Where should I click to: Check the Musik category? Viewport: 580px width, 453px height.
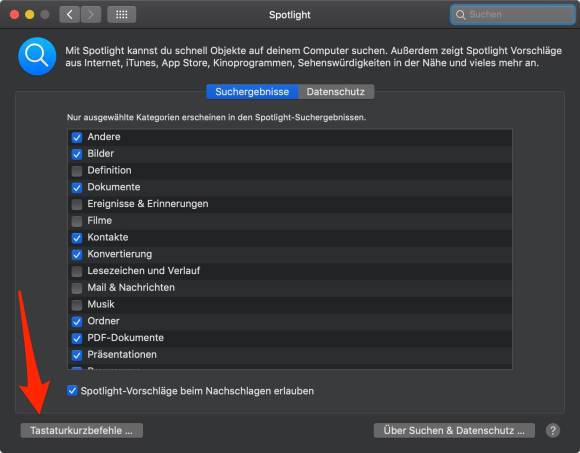[x=77, y=305]
